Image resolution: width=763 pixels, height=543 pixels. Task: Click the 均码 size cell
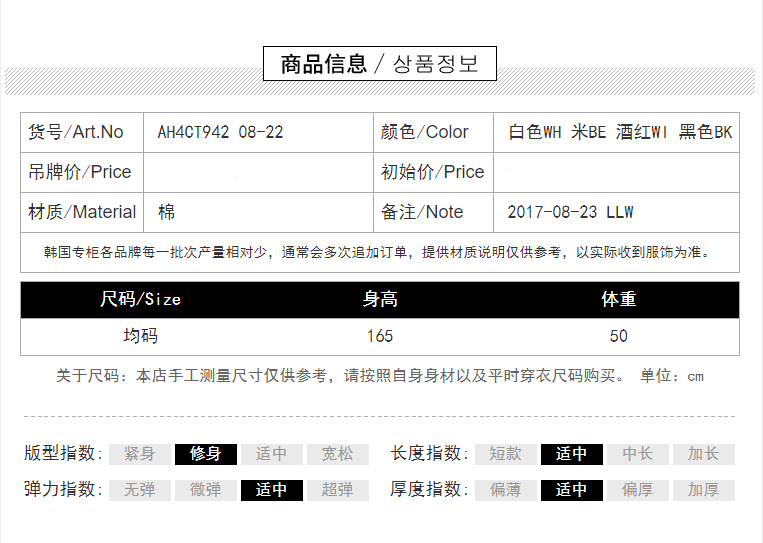pos(140,336)
